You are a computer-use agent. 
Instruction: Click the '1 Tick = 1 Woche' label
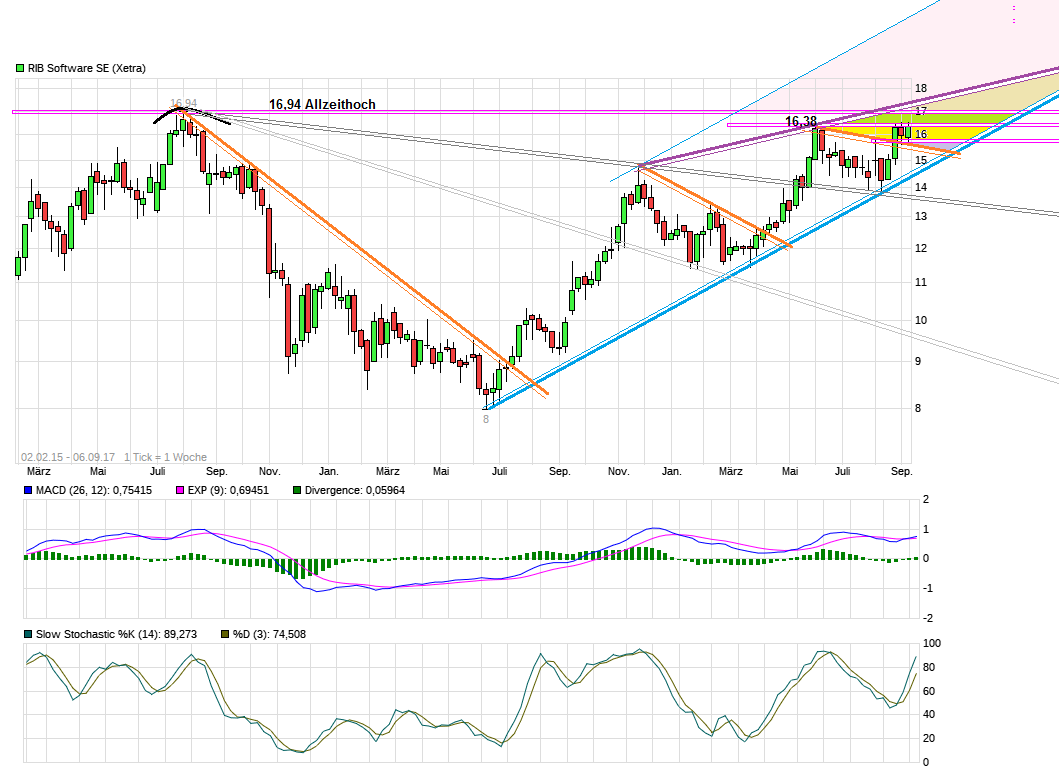pos(165,457)
